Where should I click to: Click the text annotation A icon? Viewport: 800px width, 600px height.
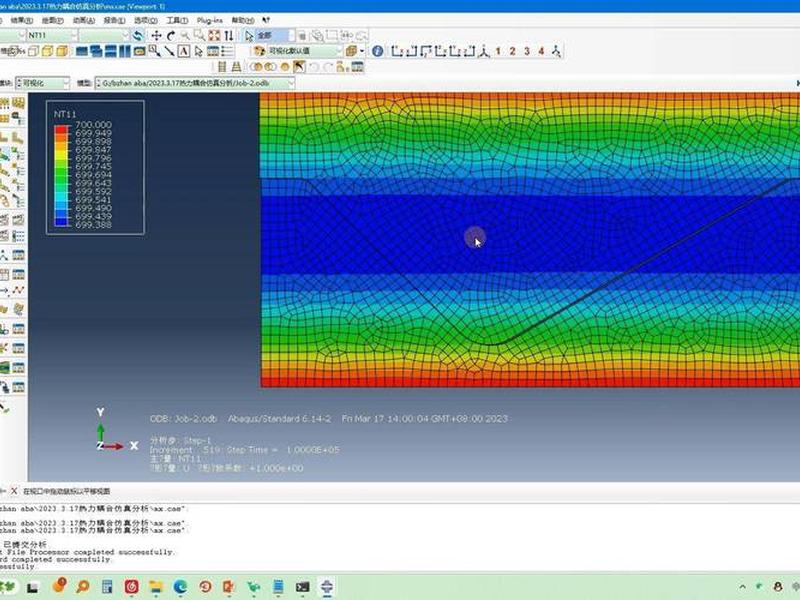click(x=184, y=51)
